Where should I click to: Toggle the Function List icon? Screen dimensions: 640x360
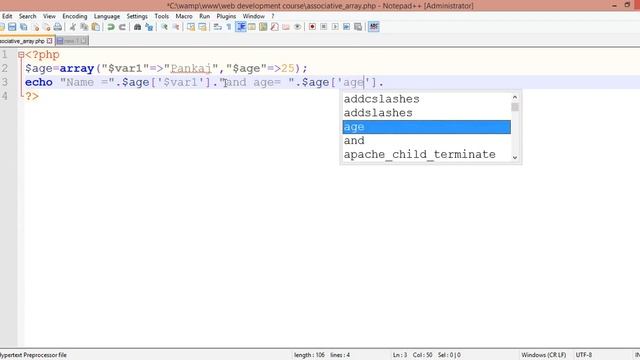click(274, 27)
